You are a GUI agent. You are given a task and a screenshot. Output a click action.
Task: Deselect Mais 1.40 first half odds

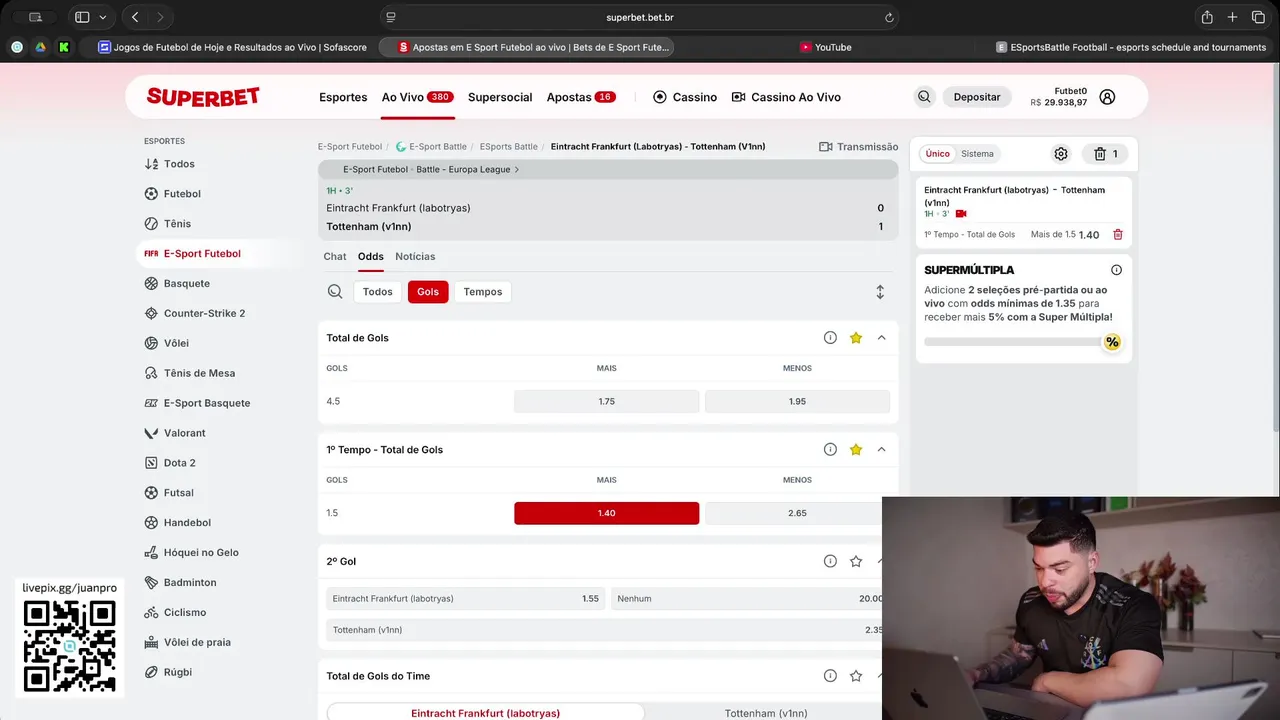coord(606,513)
